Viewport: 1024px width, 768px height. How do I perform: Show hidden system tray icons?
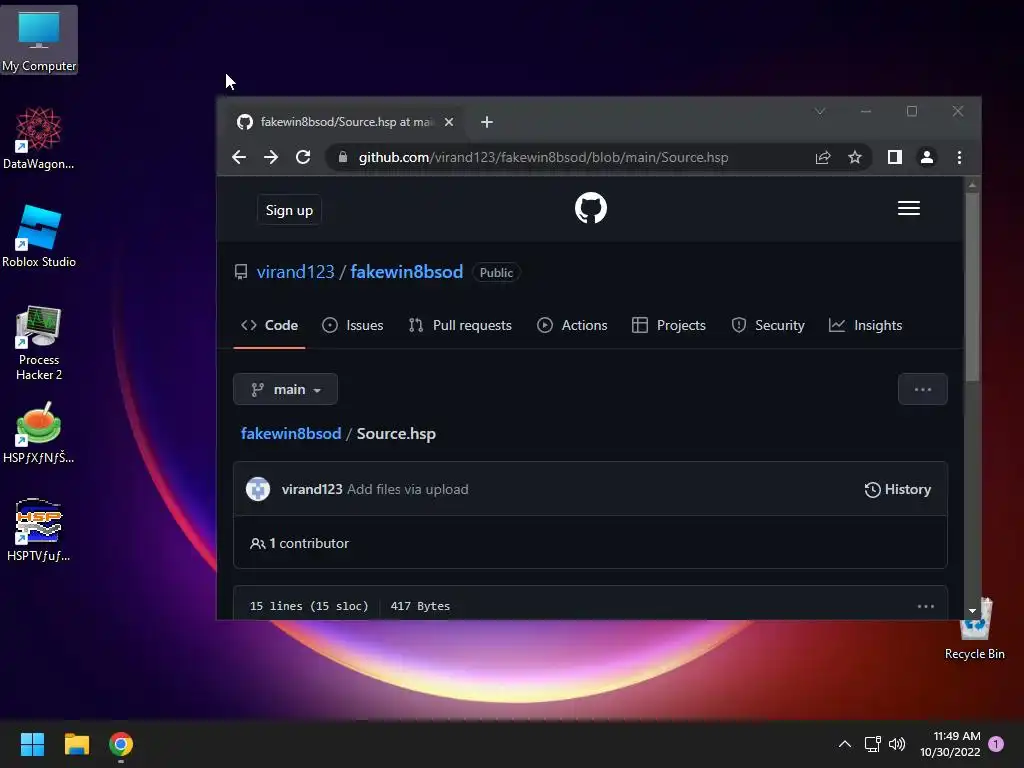tap(844, 744)
